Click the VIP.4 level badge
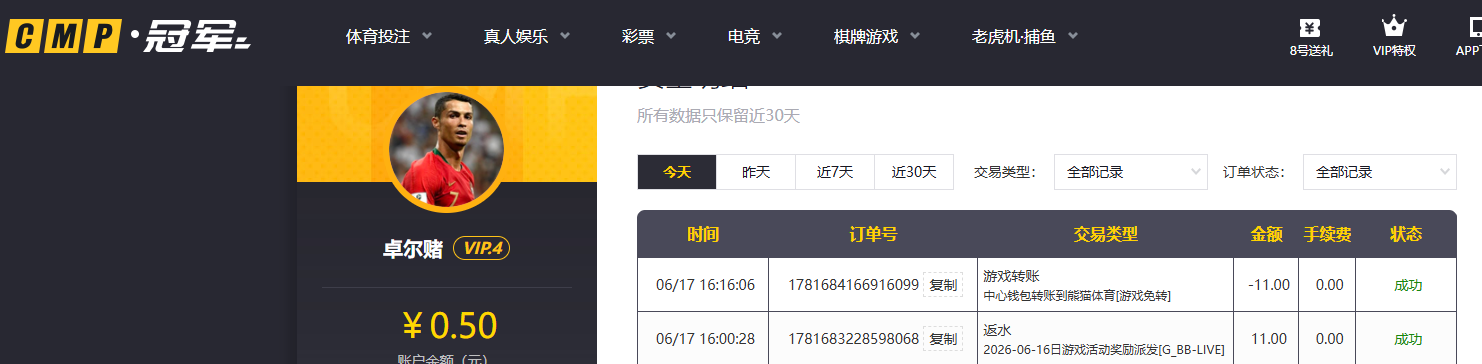This screenshot has width=1482, height=364. click(x=482, y=249)
